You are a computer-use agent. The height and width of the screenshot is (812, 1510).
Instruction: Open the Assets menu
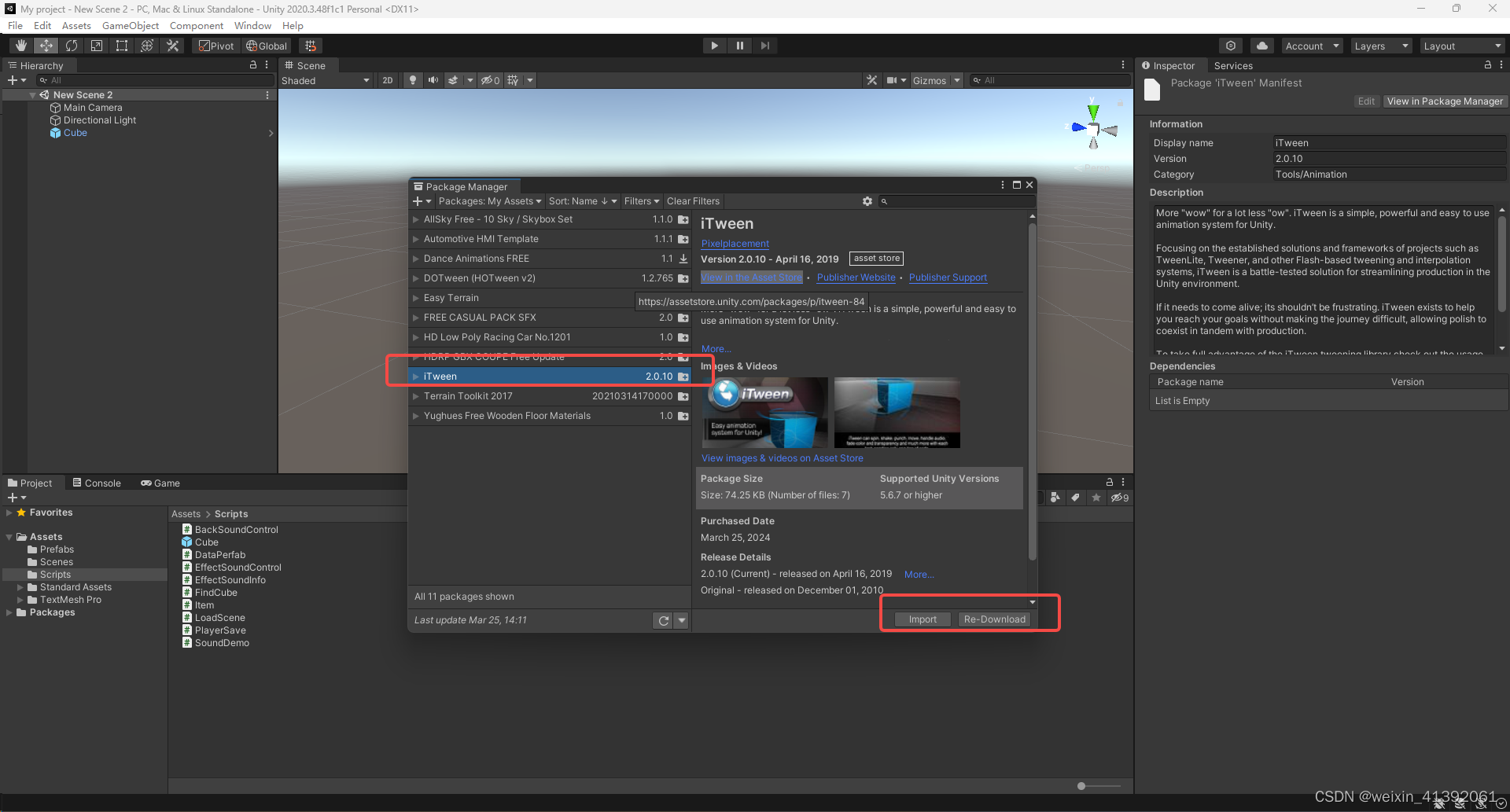tap(76, 25)
